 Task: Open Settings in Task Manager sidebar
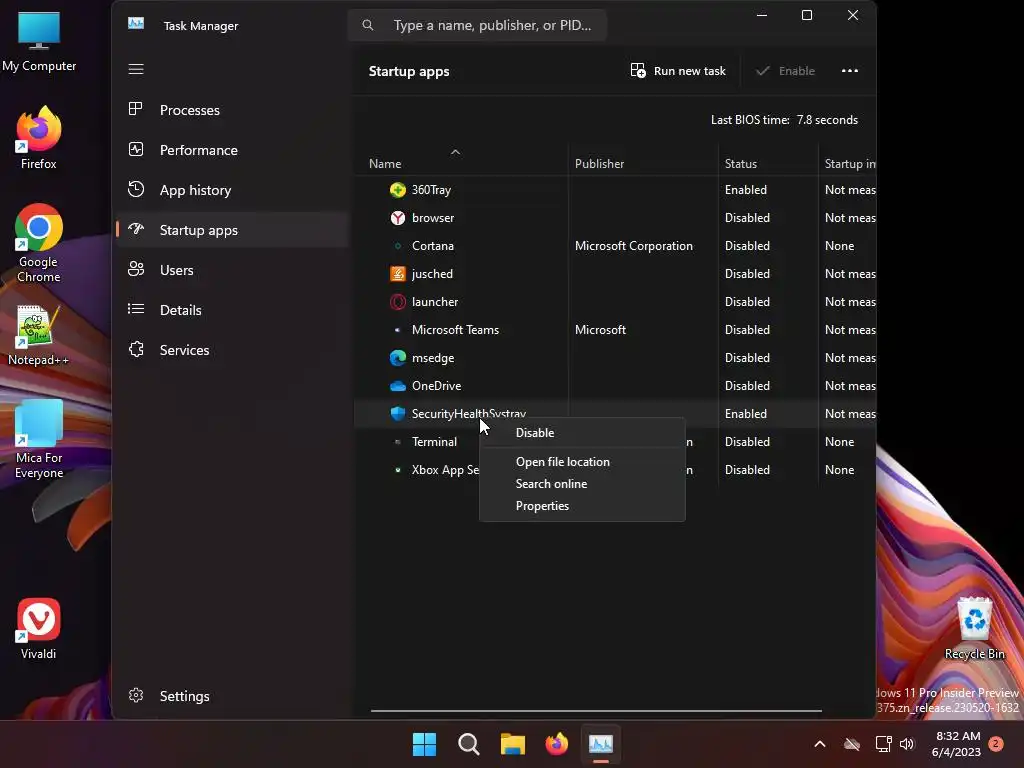tap(232, 696)
